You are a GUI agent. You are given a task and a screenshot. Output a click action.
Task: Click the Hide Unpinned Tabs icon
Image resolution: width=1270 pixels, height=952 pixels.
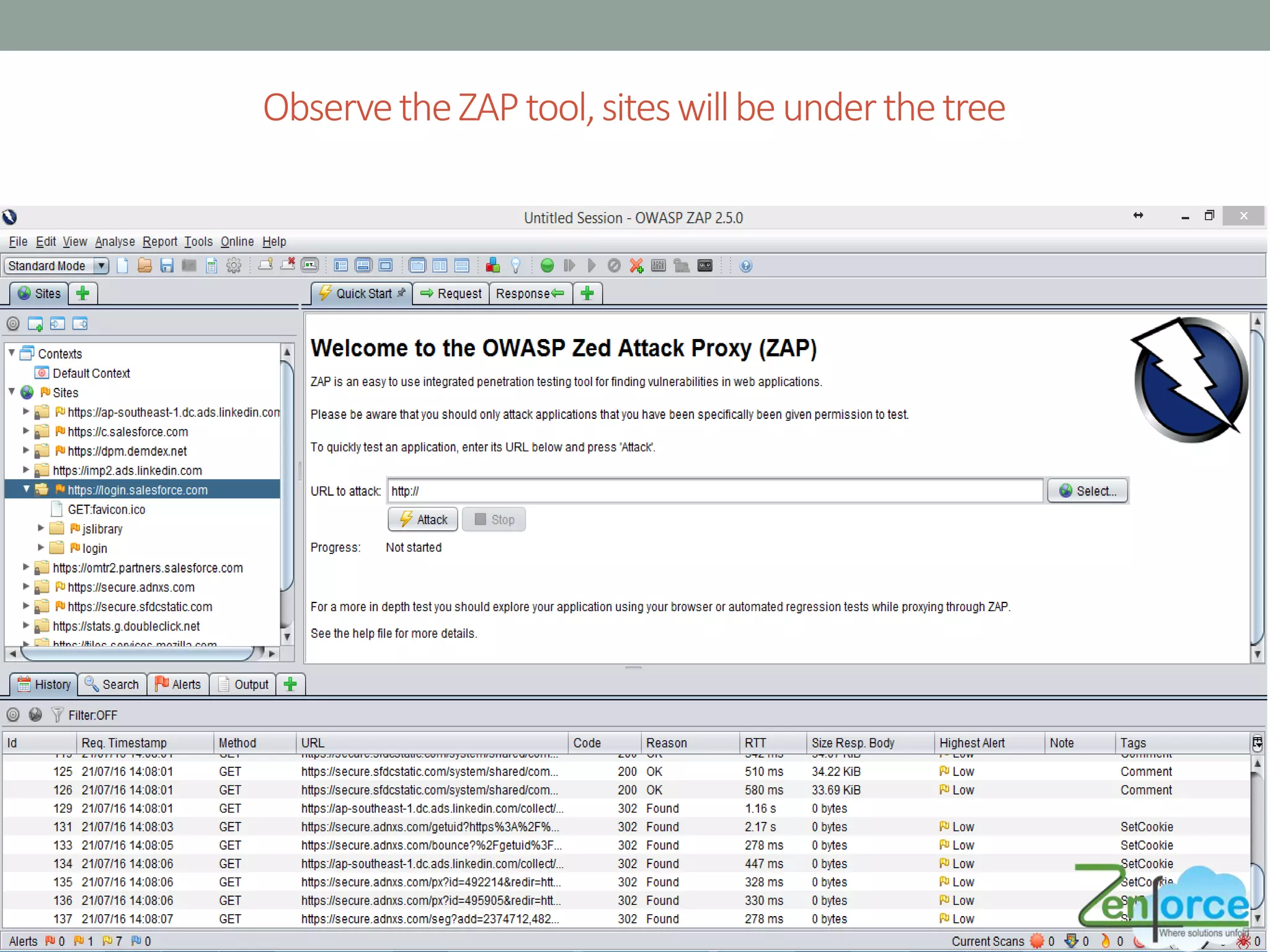(x=288, y=265)
